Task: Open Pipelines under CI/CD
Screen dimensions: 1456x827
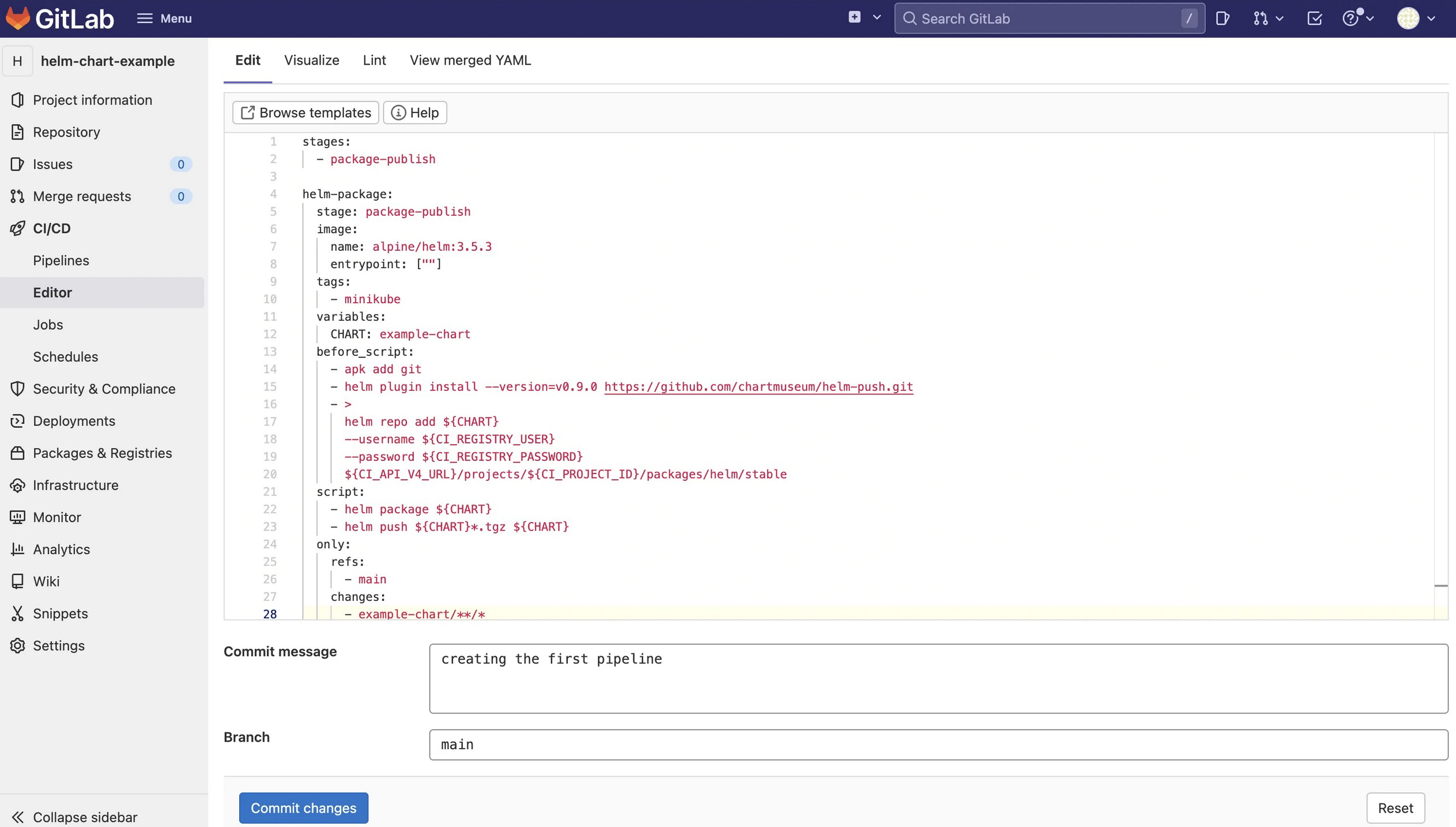Action: [x=61, y=261]
